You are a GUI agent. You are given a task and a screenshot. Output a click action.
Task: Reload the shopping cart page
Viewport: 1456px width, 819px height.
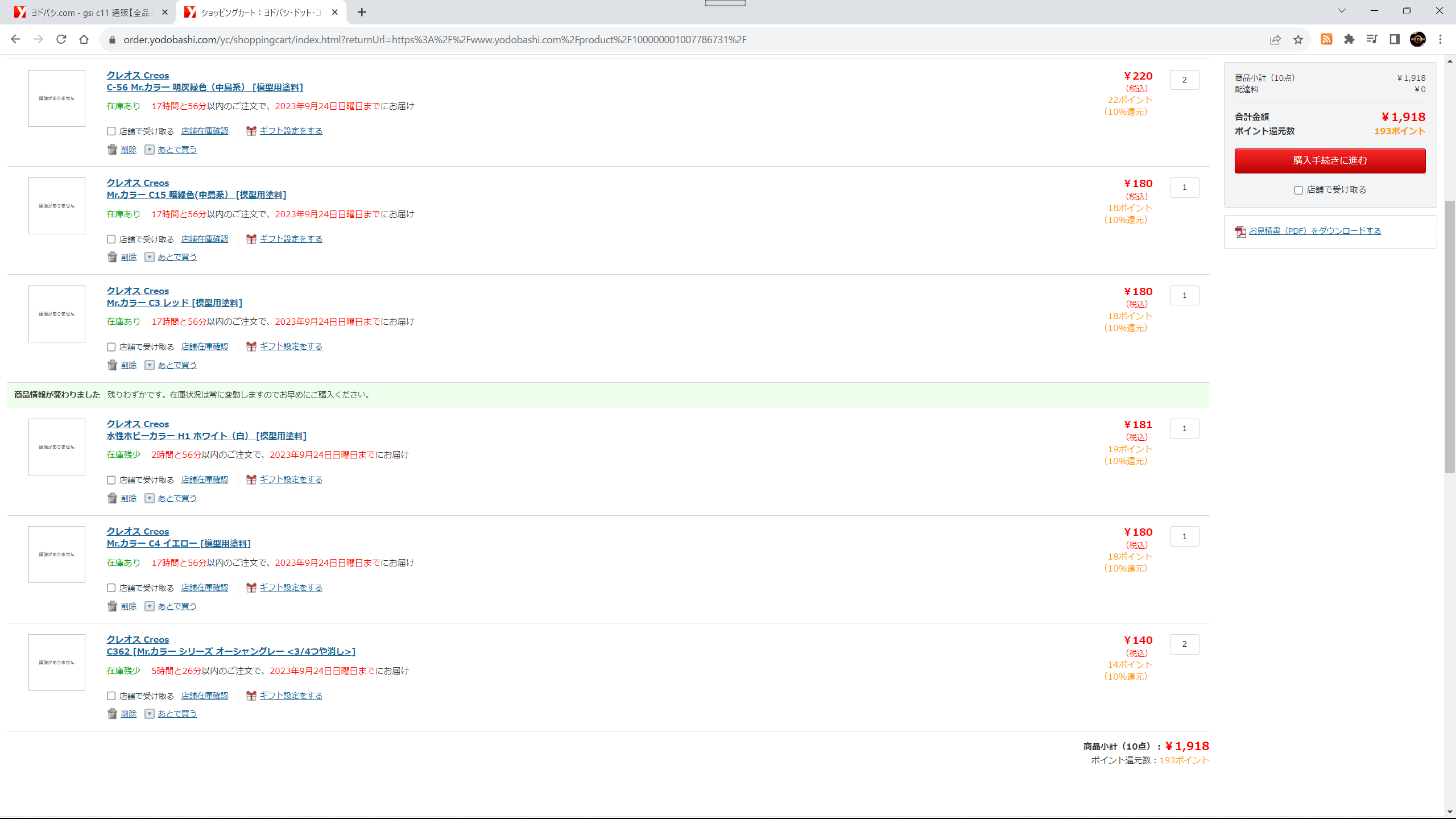(x=61, y=39)
